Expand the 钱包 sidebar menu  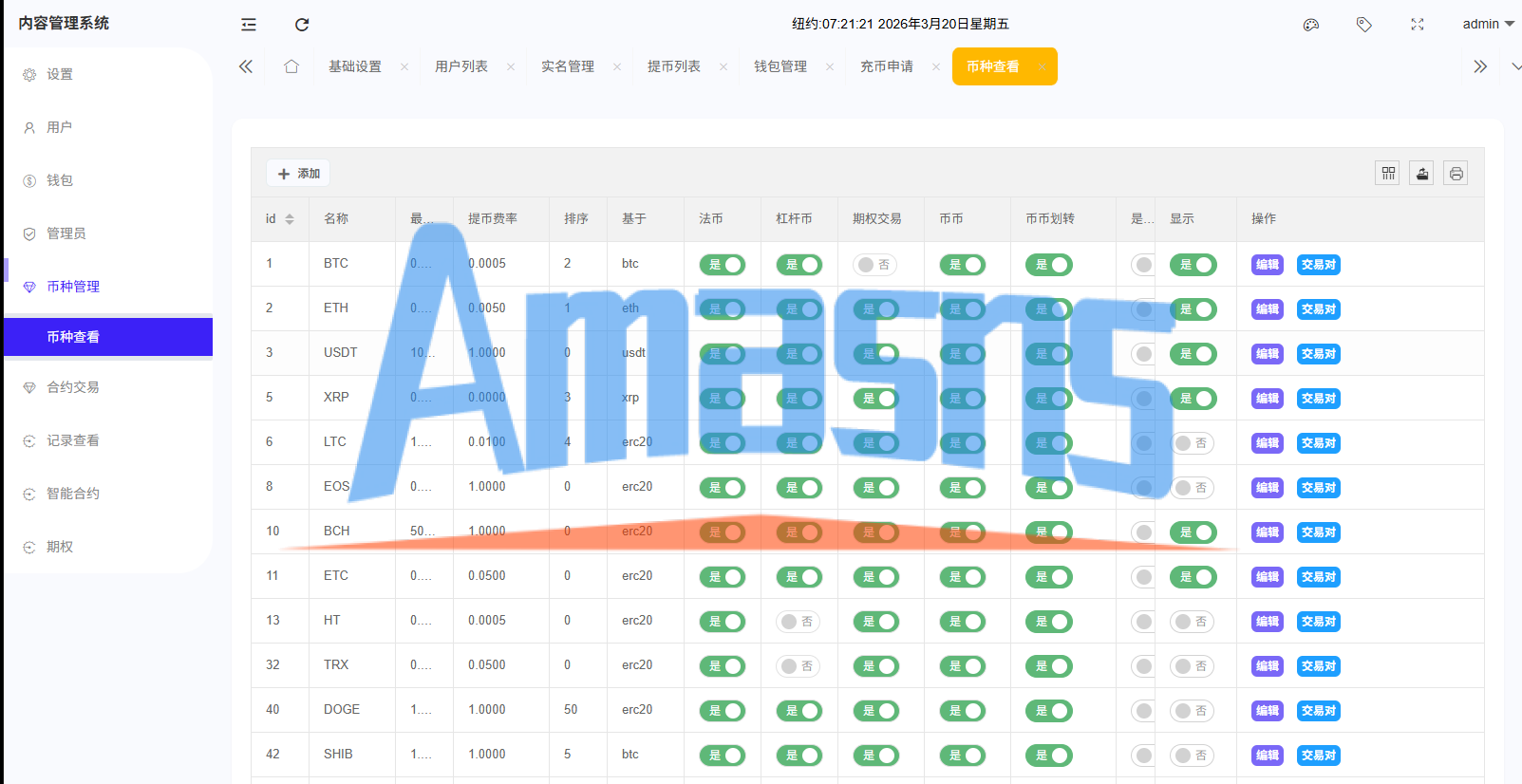tap(108, 180)
